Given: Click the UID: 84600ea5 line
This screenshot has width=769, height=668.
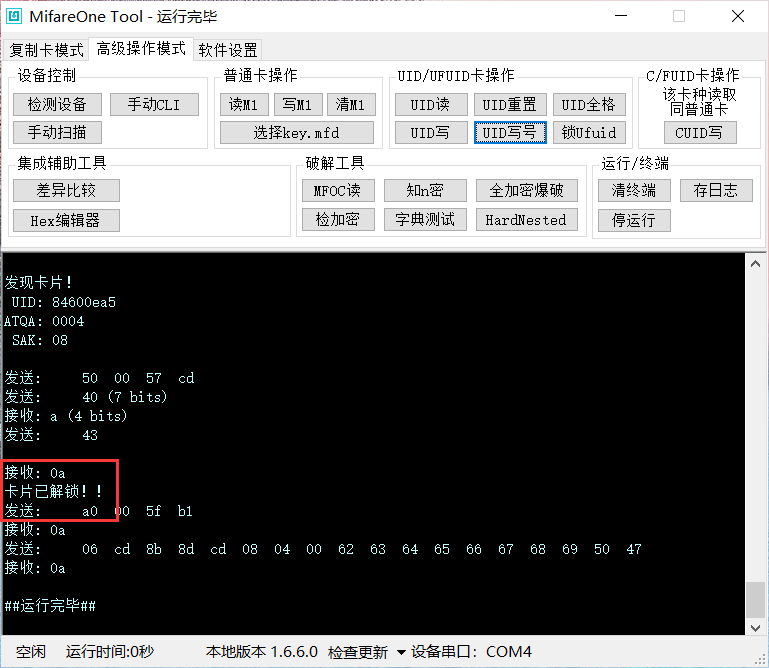Looking at the screenshot, I should coord(64,302).
